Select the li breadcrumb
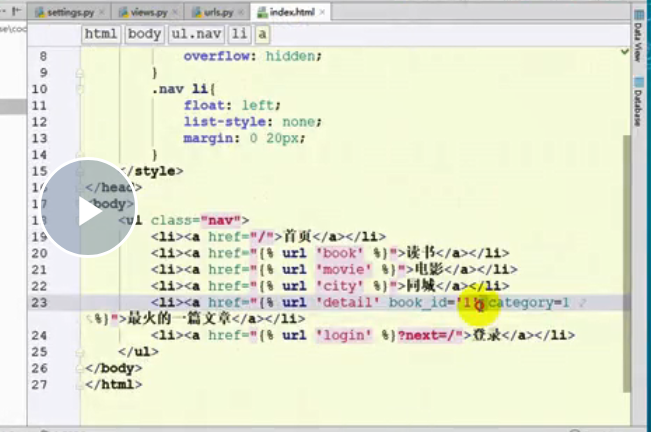The width and height of the screenshot is (651, 432). (x=239, y=34)
